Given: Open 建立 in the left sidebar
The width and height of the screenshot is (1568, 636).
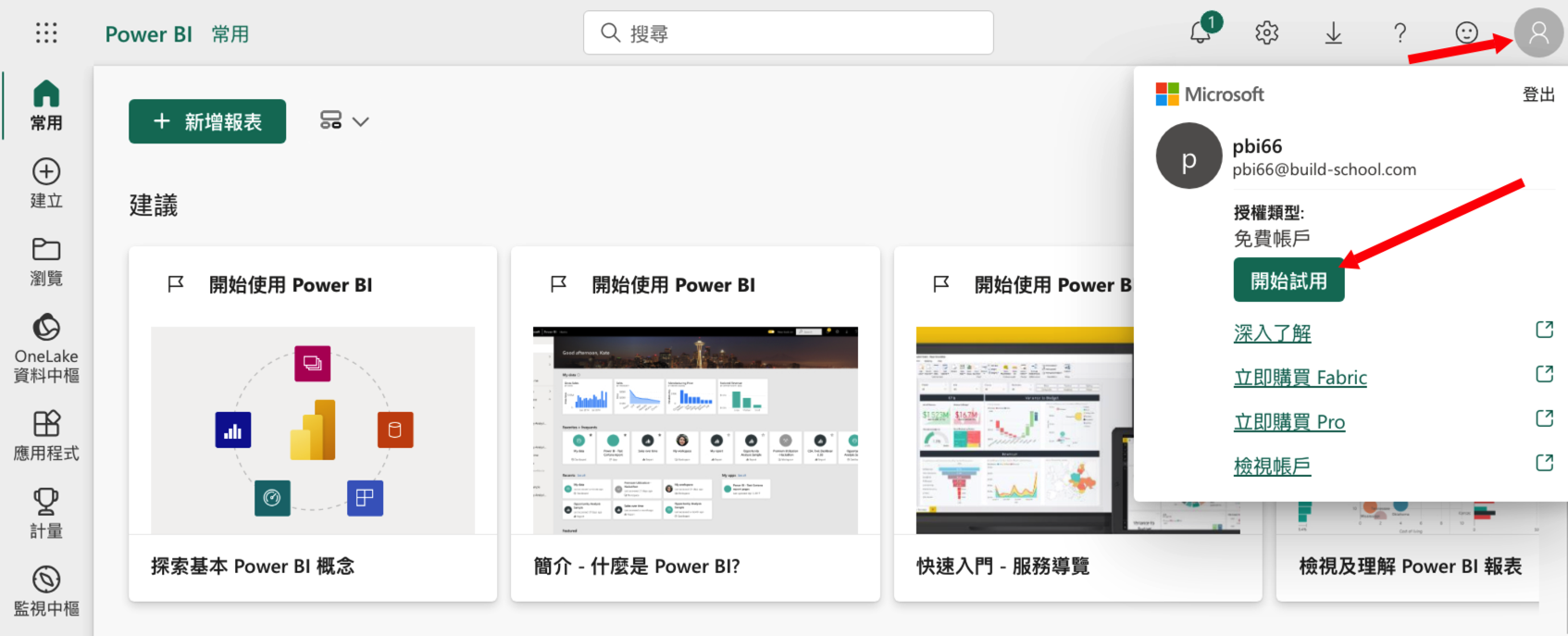Looking at the screenshot, I should [x=46, y=183].
